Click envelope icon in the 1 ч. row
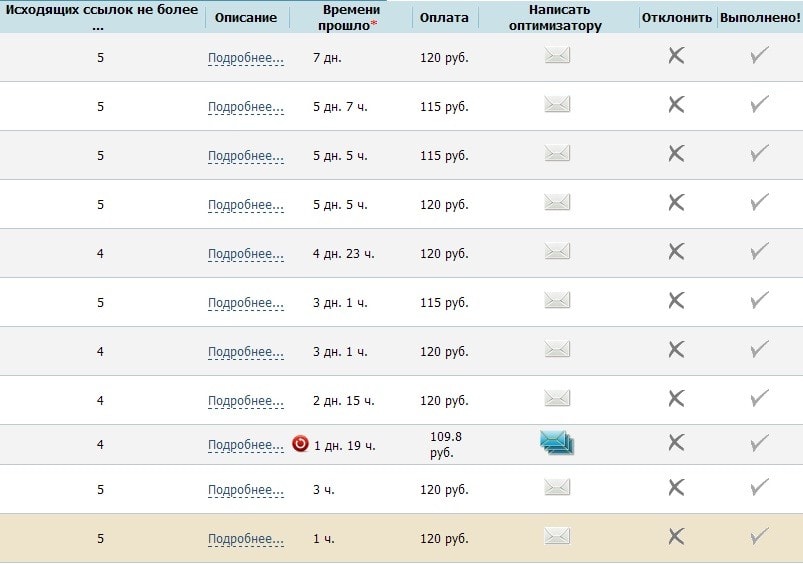This screenshot has height=564, width=803. (x=557, y=537)
